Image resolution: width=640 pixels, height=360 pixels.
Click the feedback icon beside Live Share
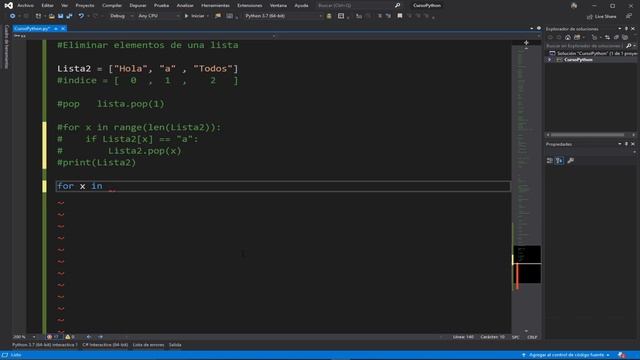tap(629, 16)
